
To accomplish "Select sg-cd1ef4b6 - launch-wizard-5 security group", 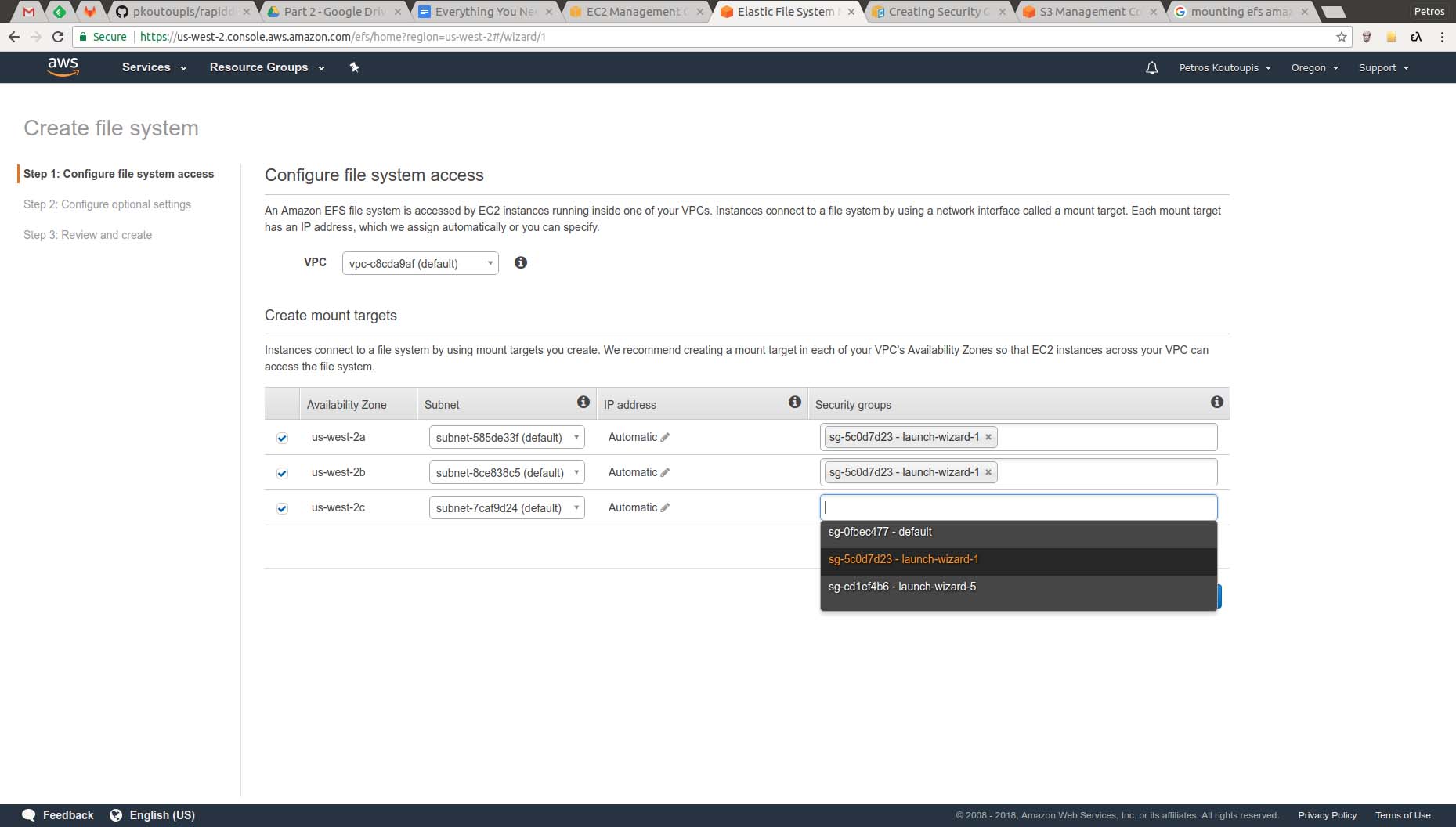I will pyautogui.click(x=1018, y=587).
